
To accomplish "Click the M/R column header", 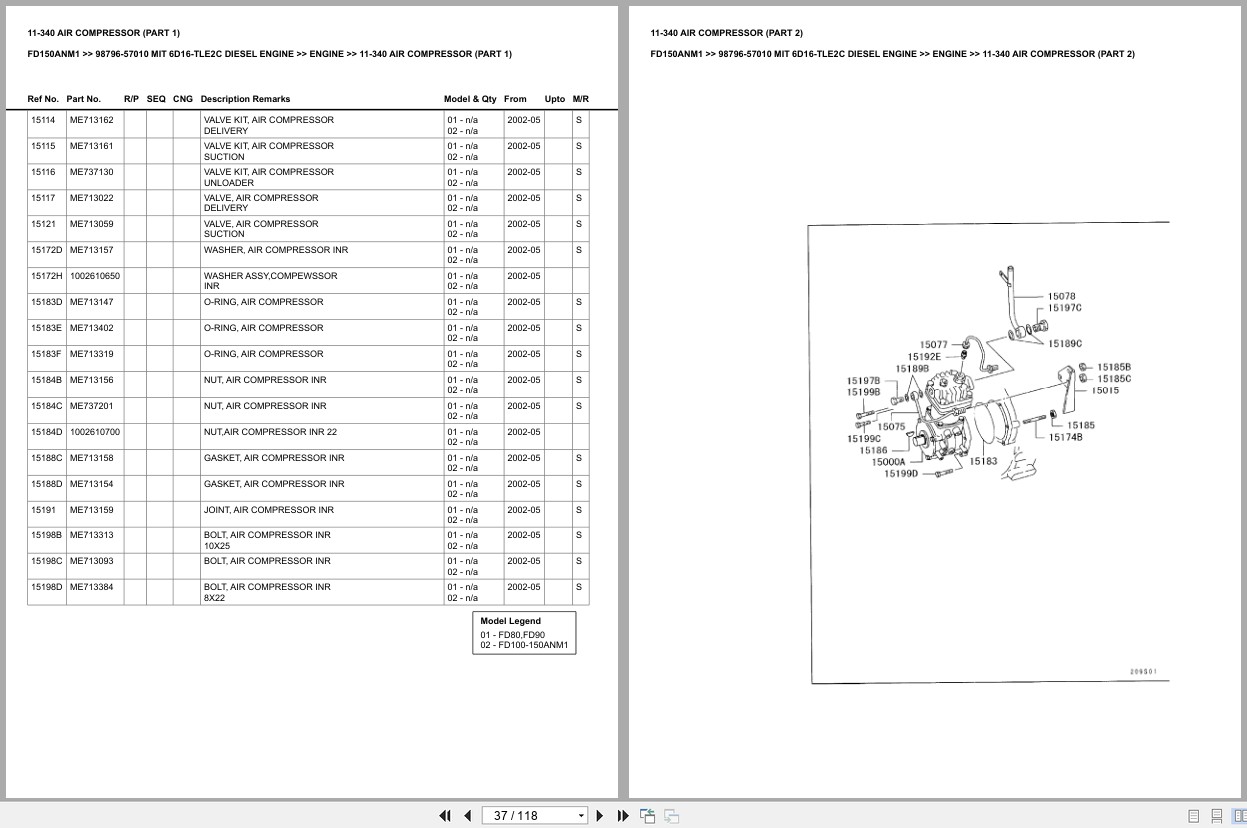I will click(581, 99).
